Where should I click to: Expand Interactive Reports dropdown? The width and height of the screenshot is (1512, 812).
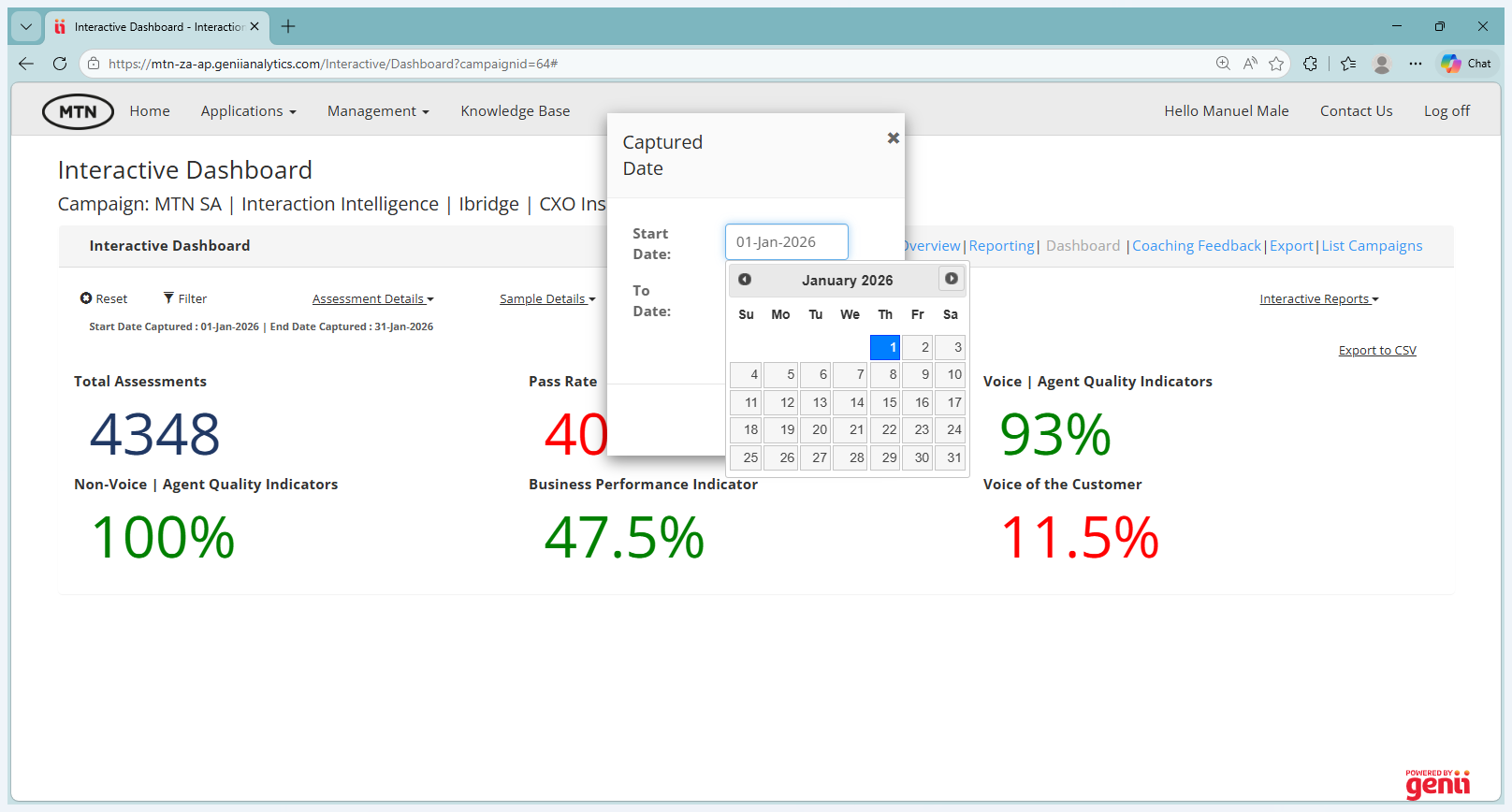point(1318,299)
